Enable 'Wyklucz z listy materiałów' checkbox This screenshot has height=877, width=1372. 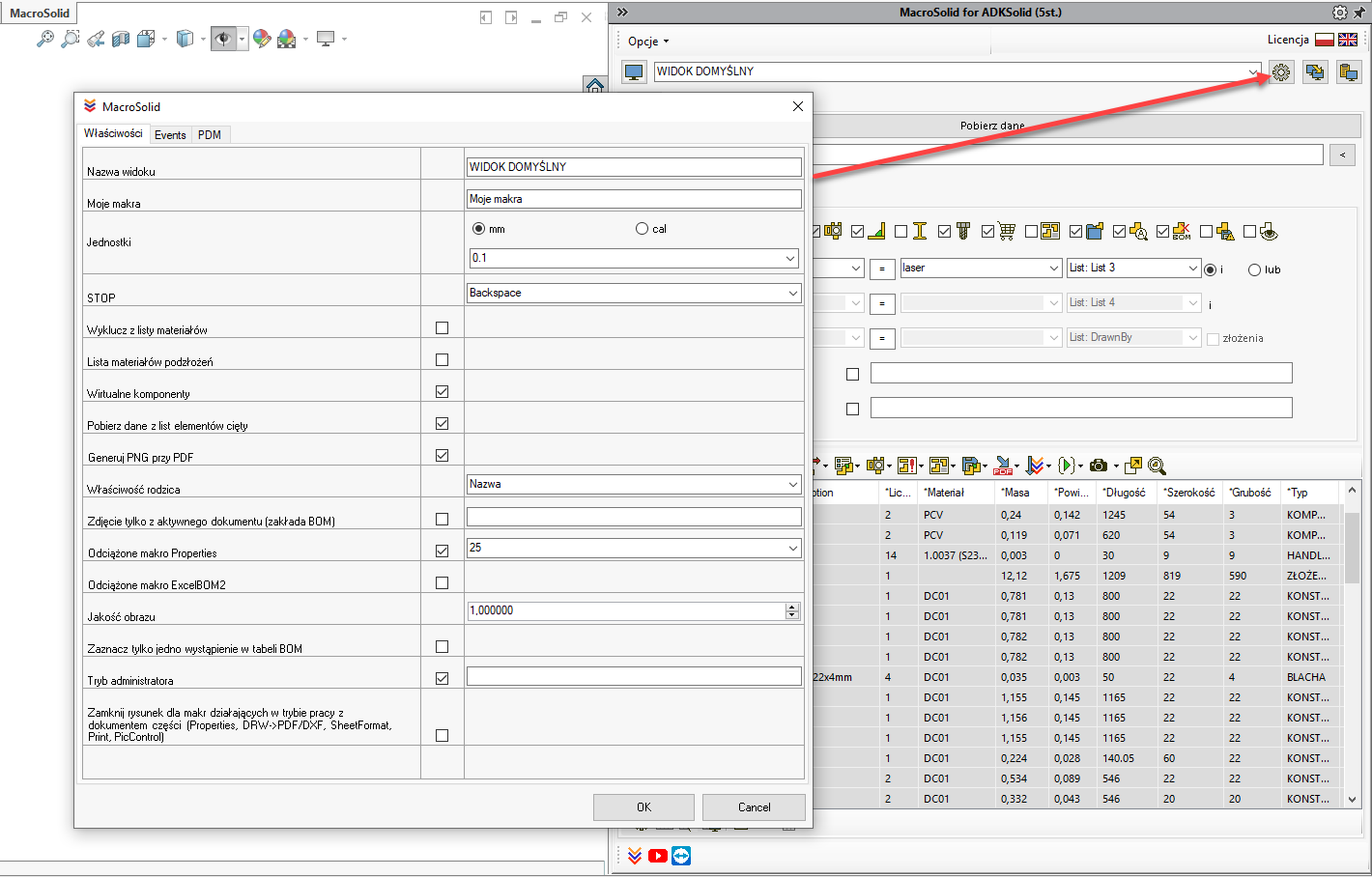click(442, 327)
